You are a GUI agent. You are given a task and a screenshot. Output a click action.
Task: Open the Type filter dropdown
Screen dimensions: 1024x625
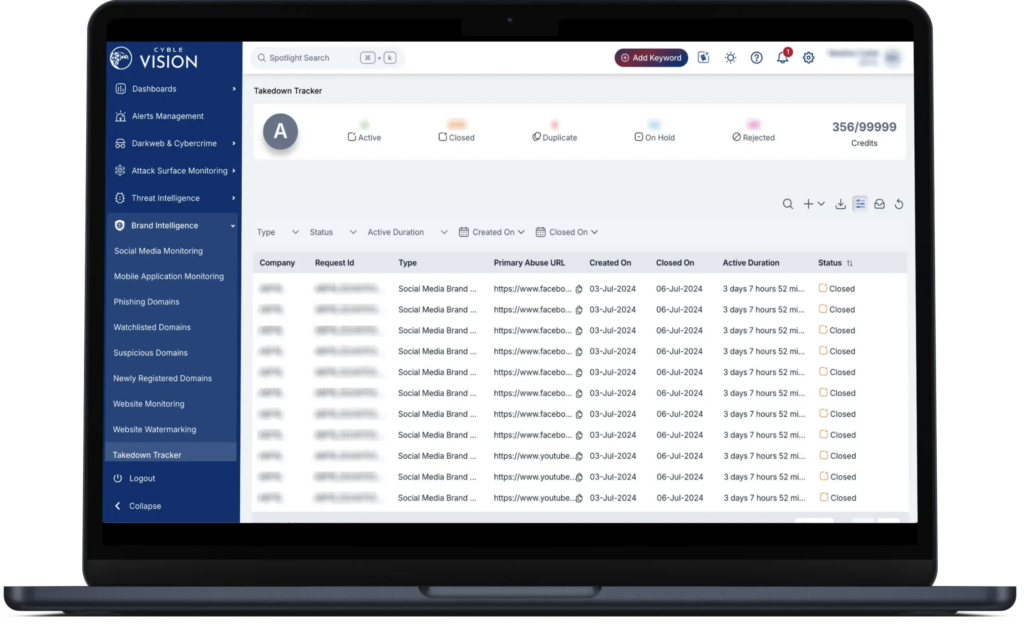[x=272, y=231]
